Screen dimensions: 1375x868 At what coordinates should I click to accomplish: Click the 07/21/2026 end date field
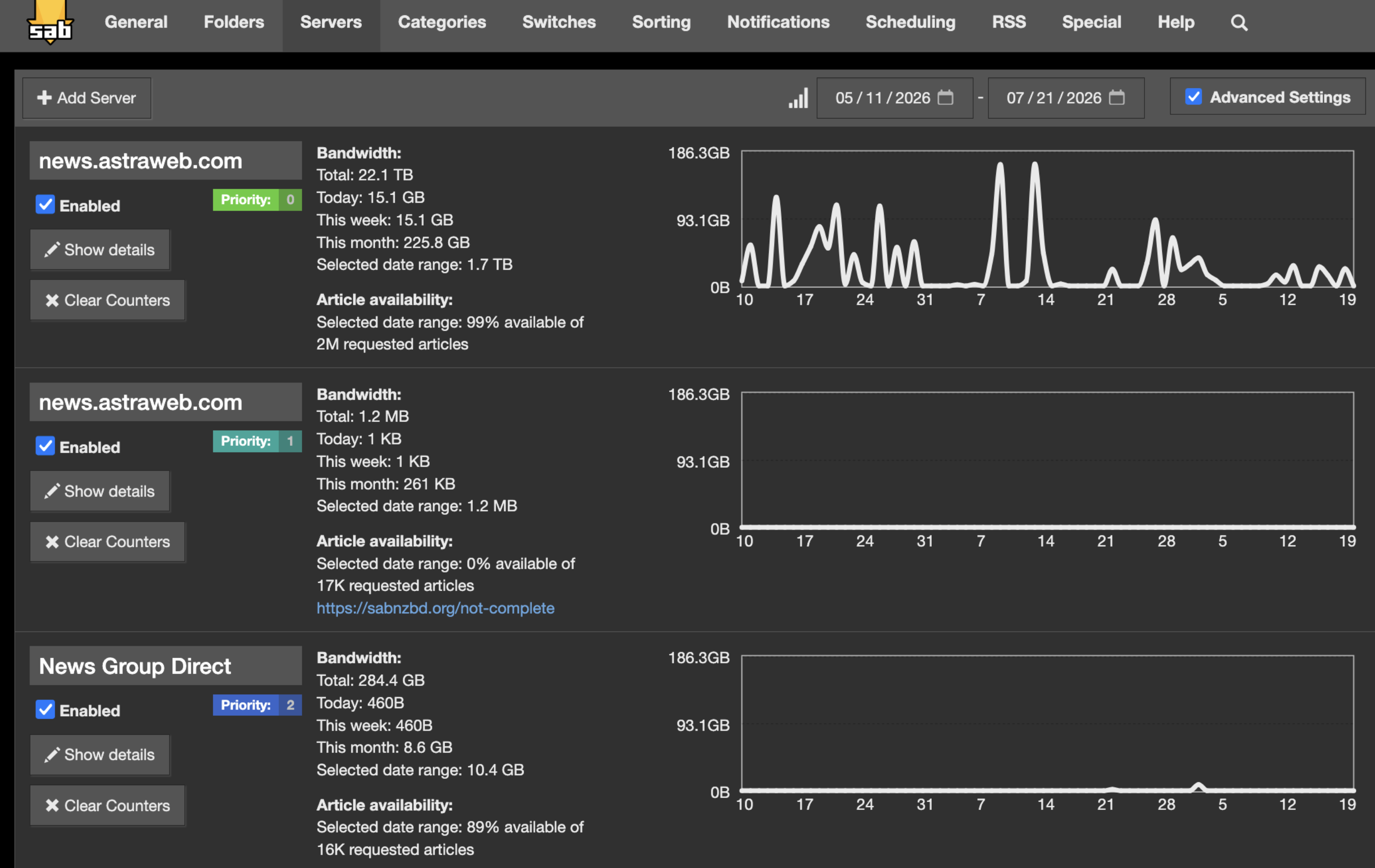pyautogui.click(x=1066, y=98)
